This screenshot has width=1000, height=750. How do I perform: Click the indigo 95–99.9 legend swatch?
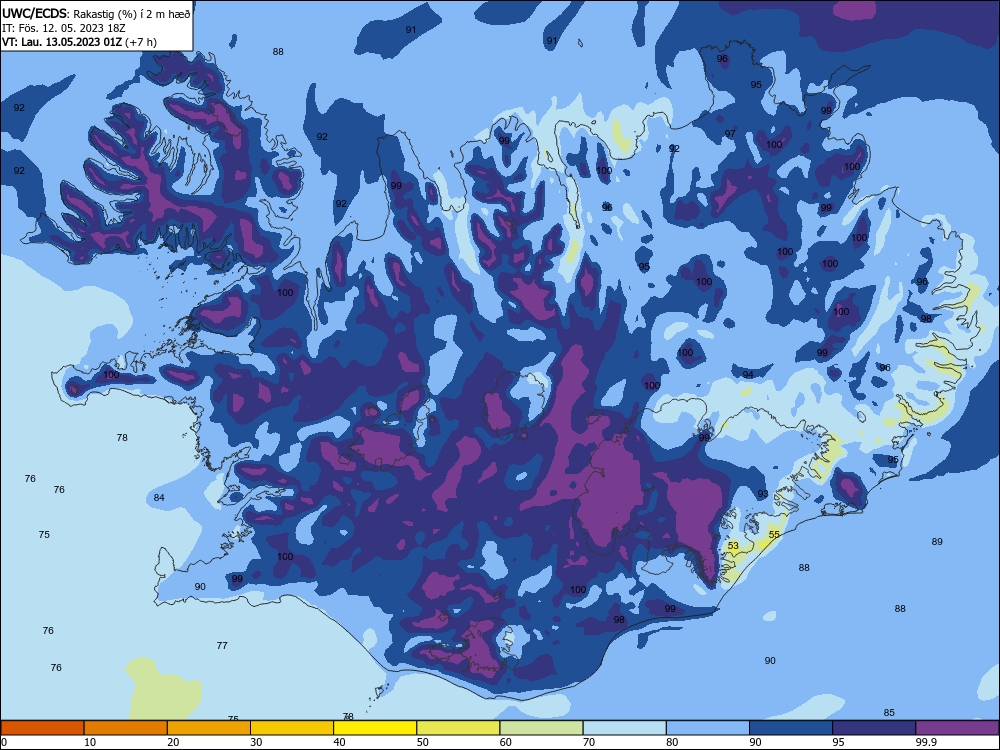874,728
